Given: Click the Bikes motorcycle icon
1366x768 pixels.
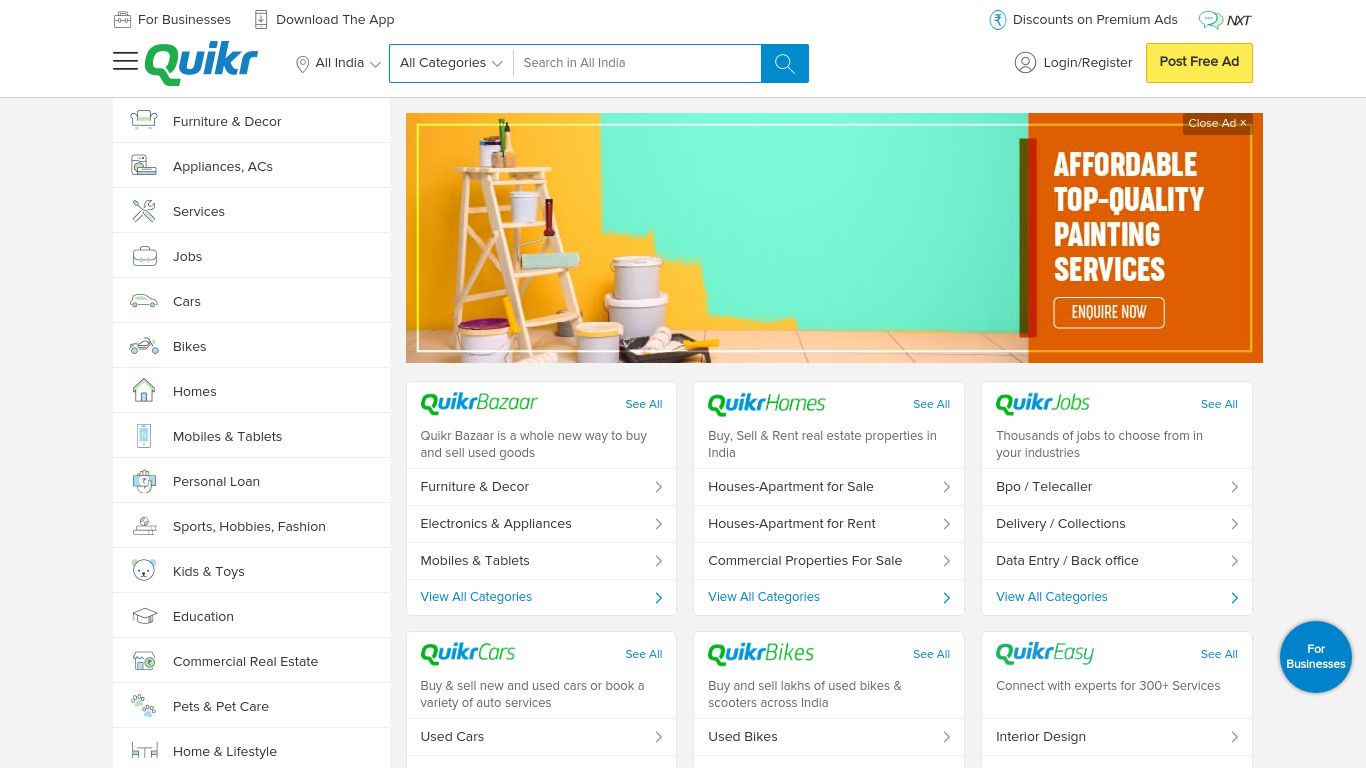Looking at the screenshot, I should (144, 346).
